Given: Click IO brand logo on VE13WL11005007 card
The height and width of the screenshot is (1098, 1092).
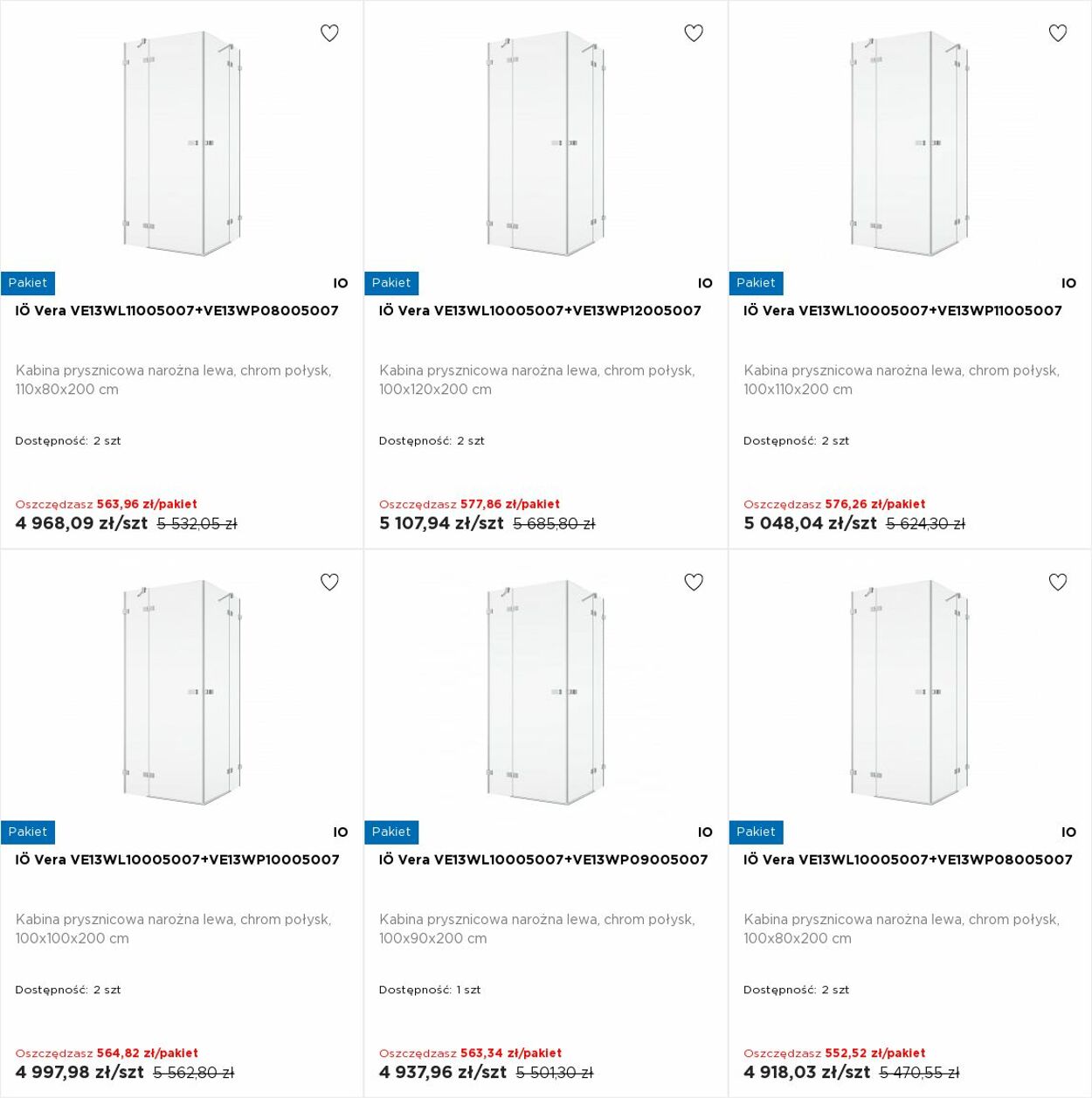Looking at the screenshot, I should (341, 283).
